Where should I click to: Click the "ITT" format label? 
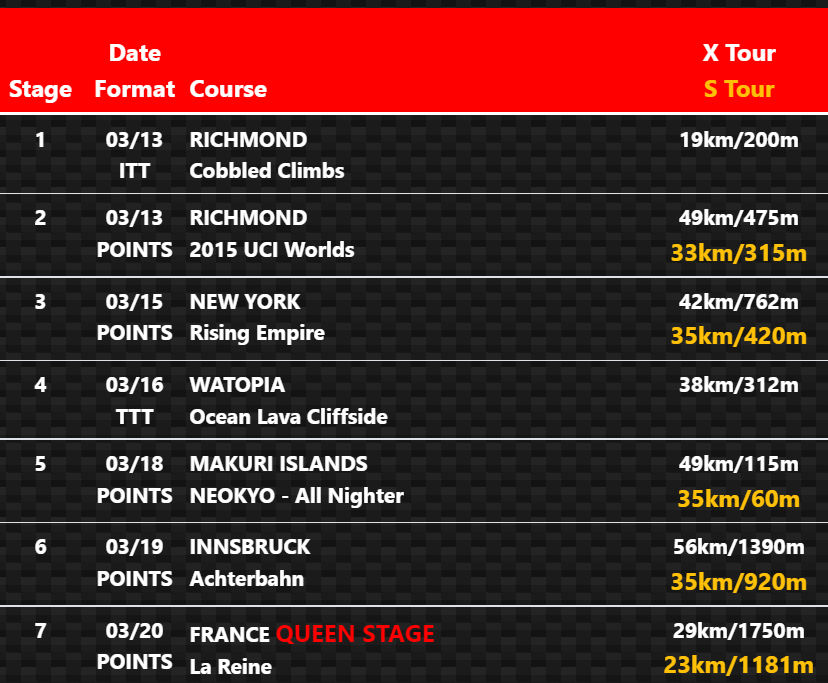click(x=134, y=171)
